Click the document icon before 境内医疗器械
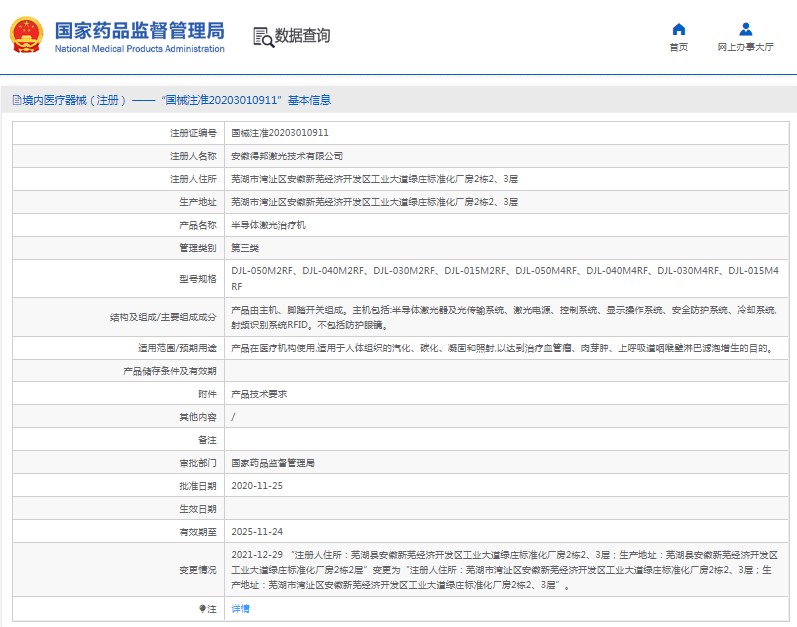 pos(17,100)
